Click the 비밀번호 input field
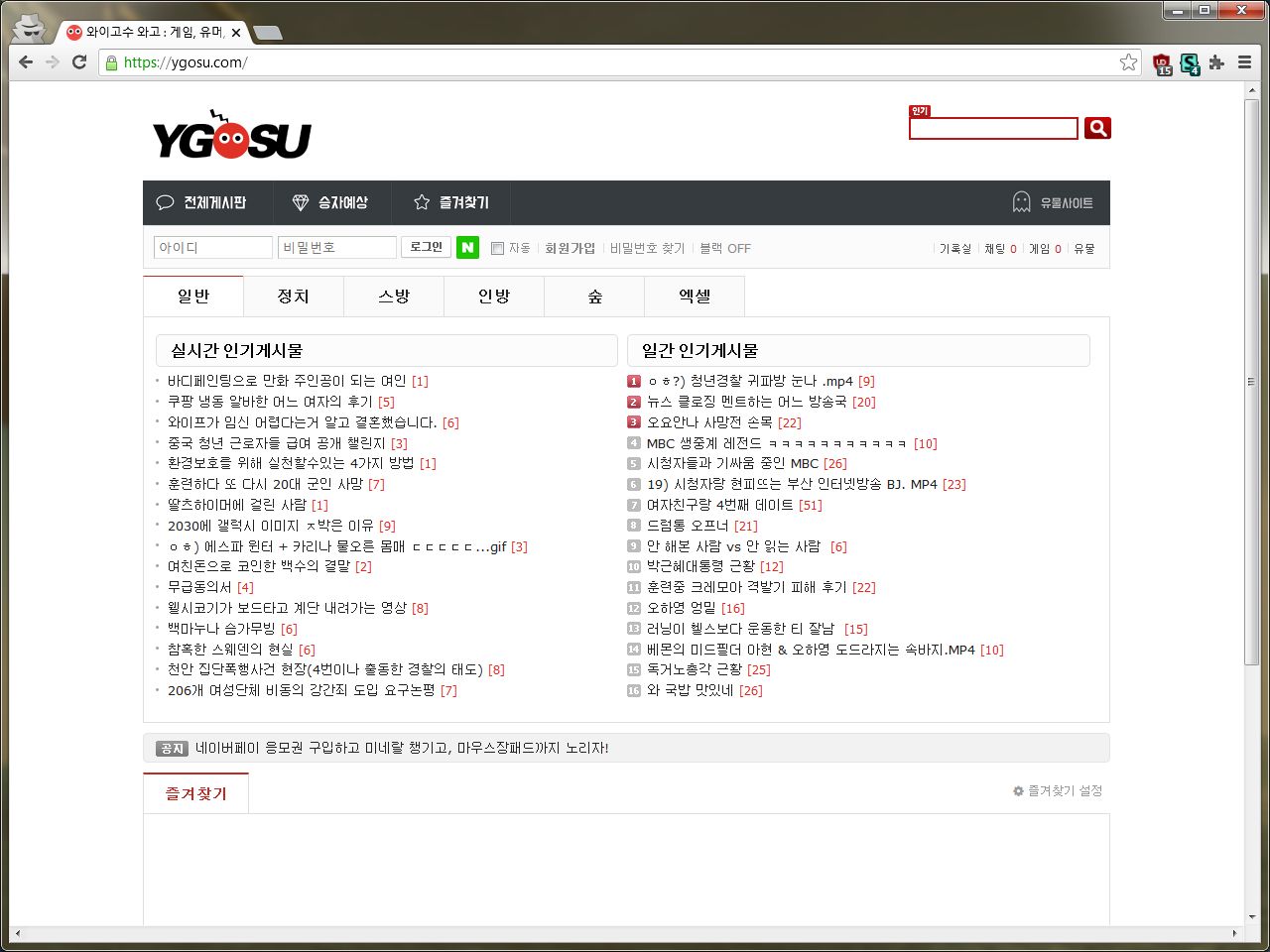The image size is (1270, 952). (x=336, y=248)
